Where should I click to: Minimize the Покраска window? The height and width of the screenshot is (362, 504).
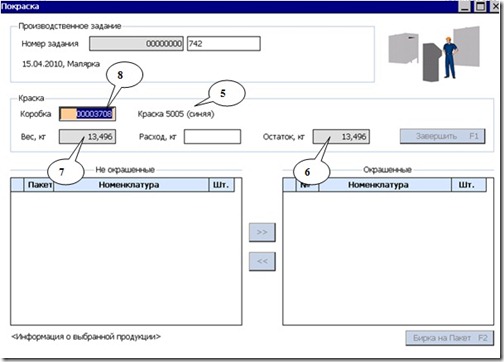point(465,6)
